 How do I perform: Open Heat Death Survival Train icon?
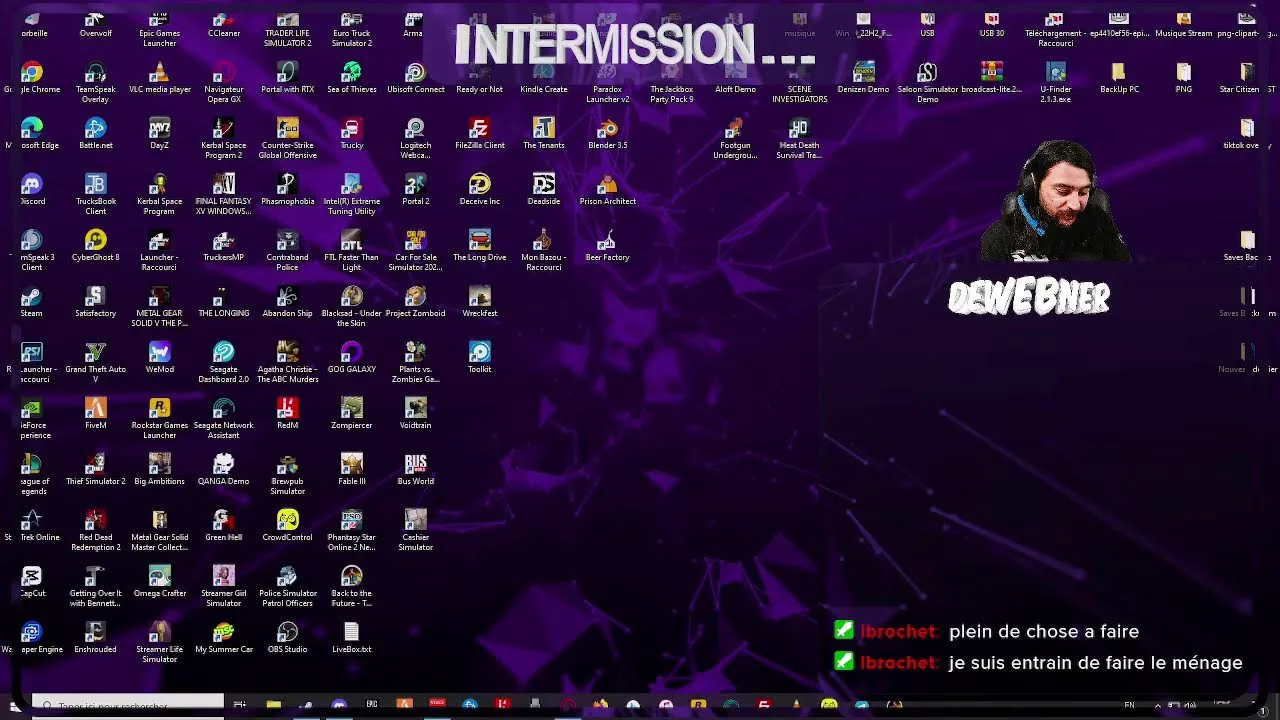tap(798, 138)
